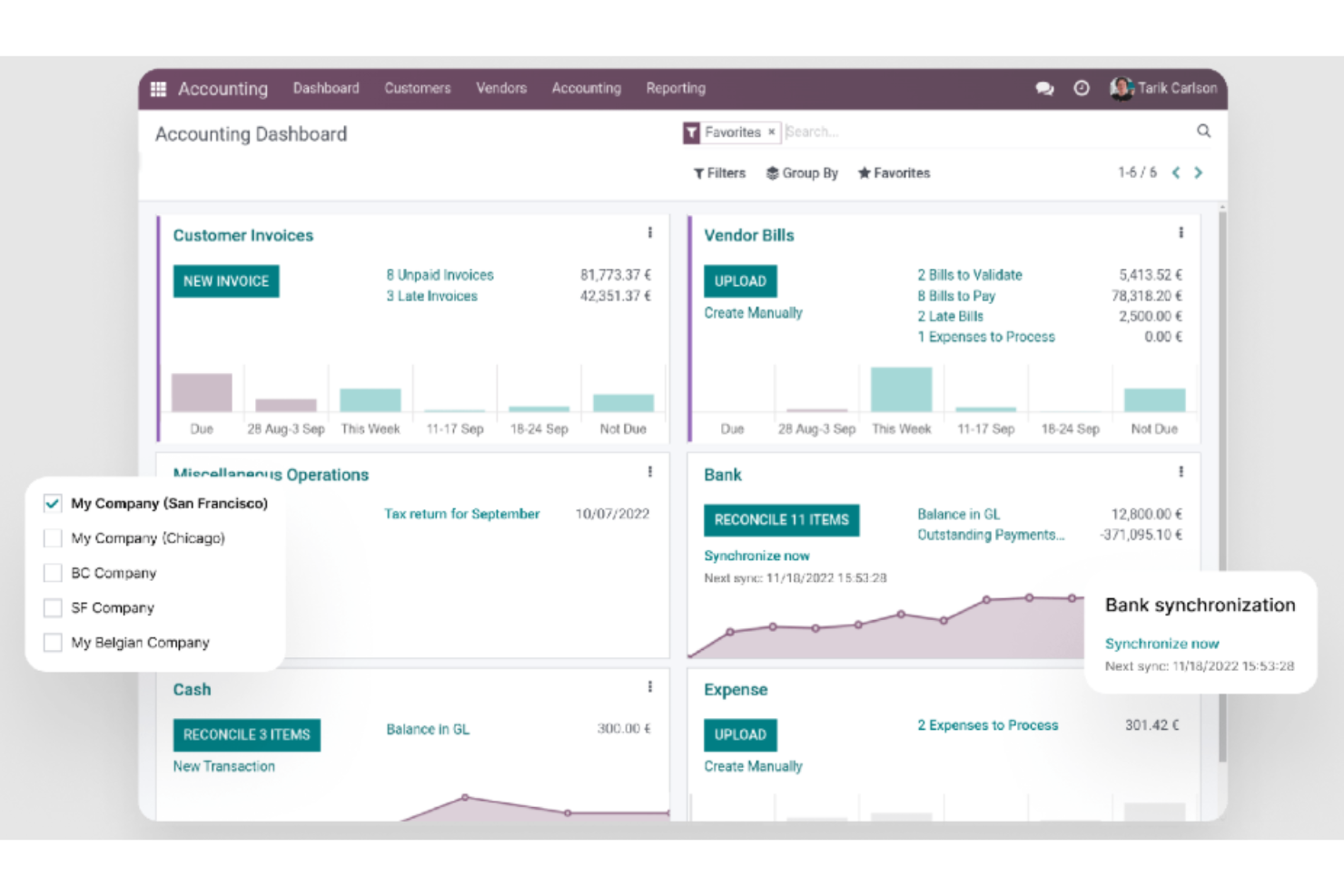Click the search magnifier icon
This screenshot has height=896, width=1344.
(1203, 131)
